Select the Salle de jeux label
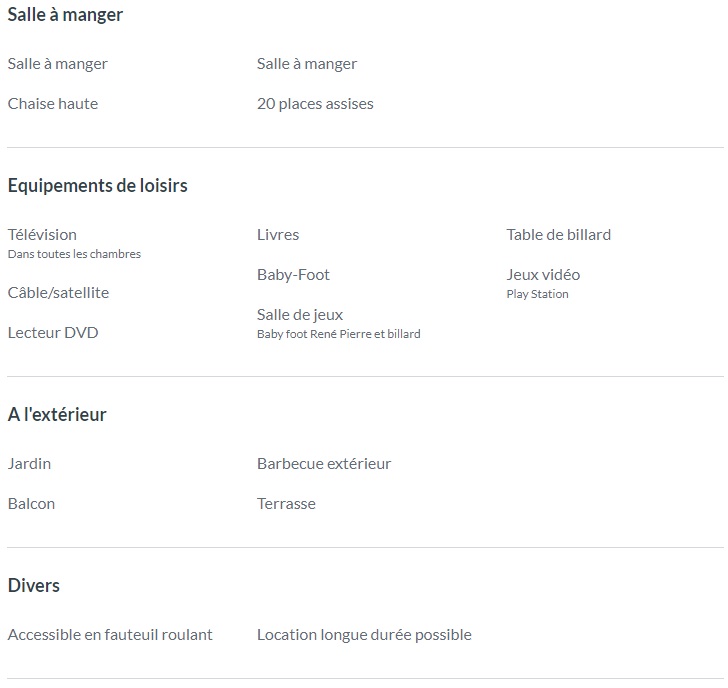The width and height of the screenshot is (728, 688). 300,315
